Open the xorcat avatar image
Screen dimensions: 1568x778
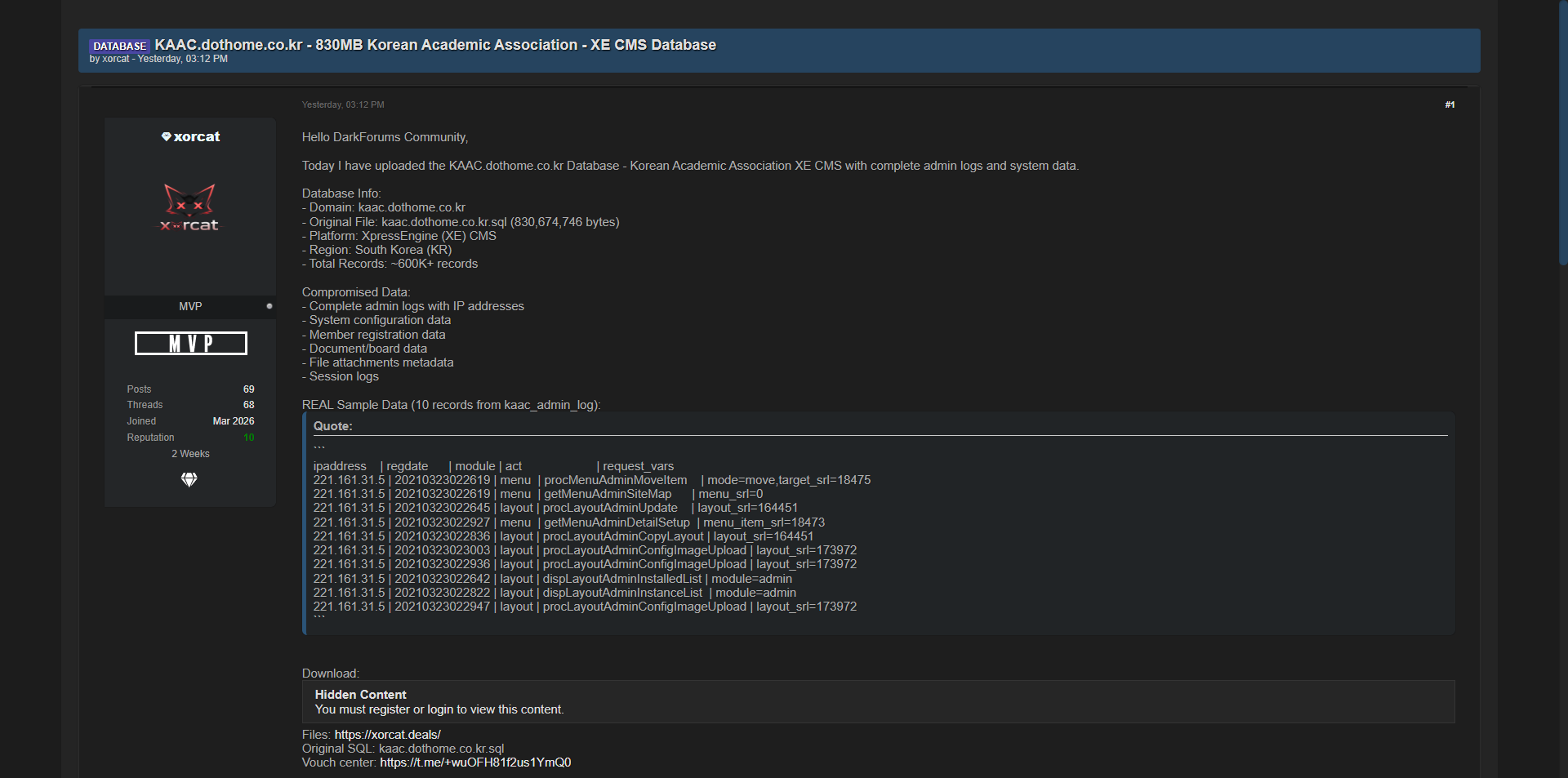click(x=189, y=207)
